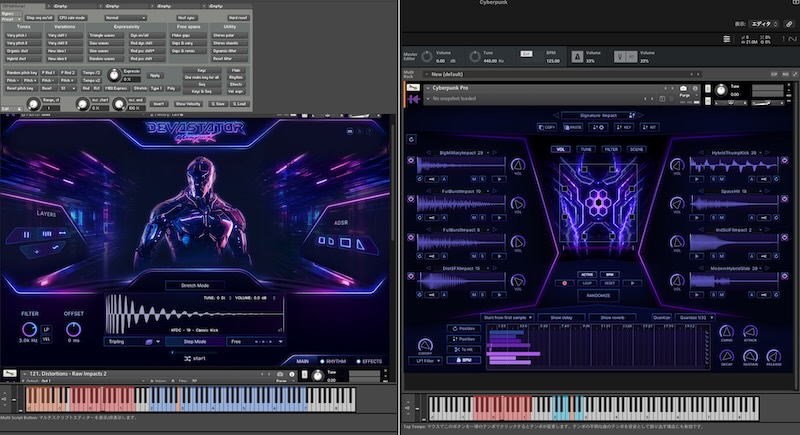
Task: Mute the BigMilitaryImpact 29 layer
Action: pos(474,179)
